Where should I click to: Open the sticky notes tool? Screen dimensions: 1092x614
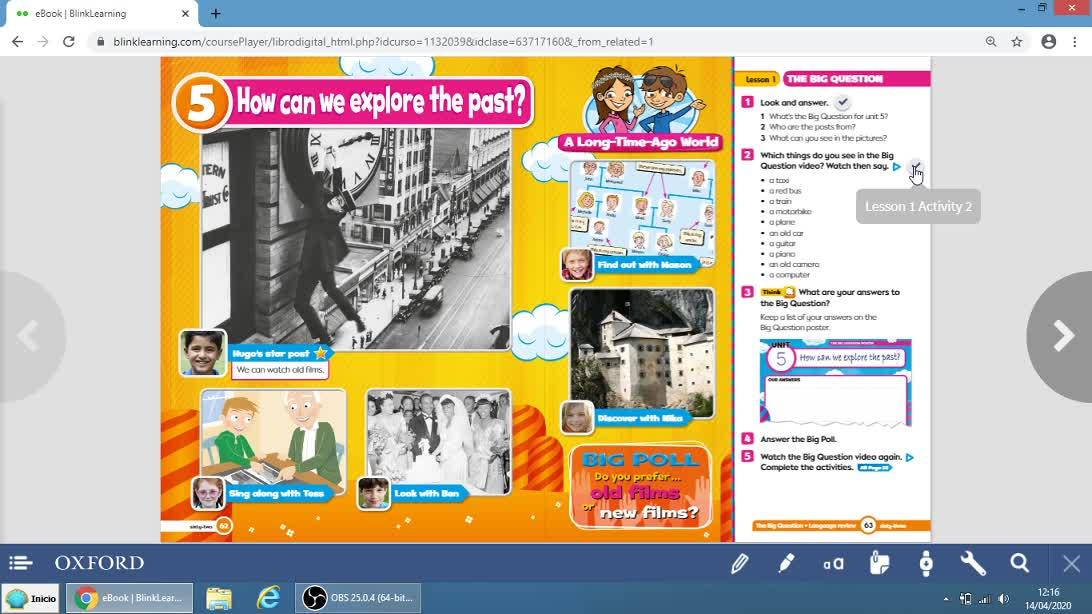tap(880, 562)
